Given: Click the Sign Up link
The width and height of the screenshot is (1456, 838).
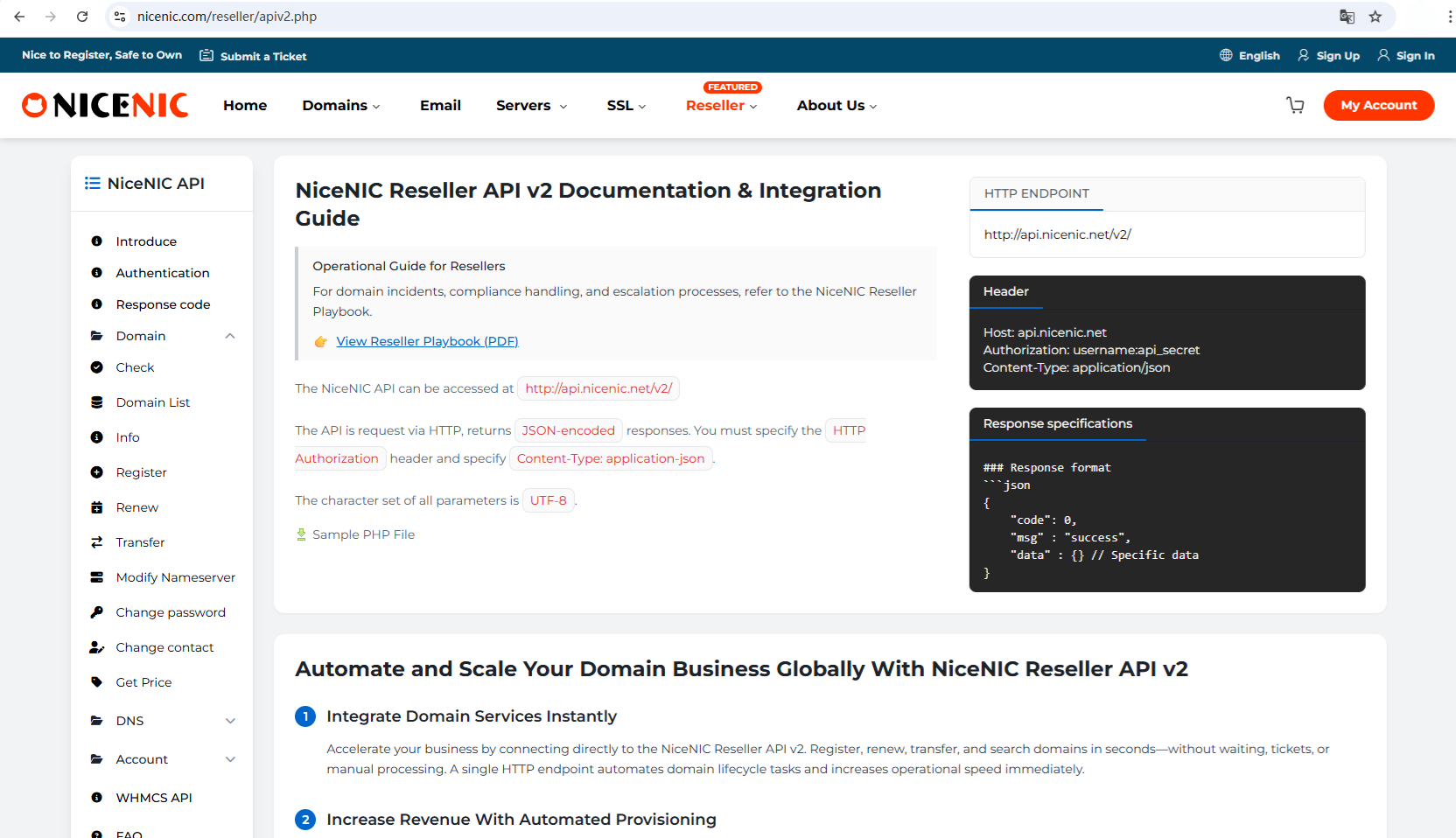Looking at the screenshot, I should coord(1338,55).
